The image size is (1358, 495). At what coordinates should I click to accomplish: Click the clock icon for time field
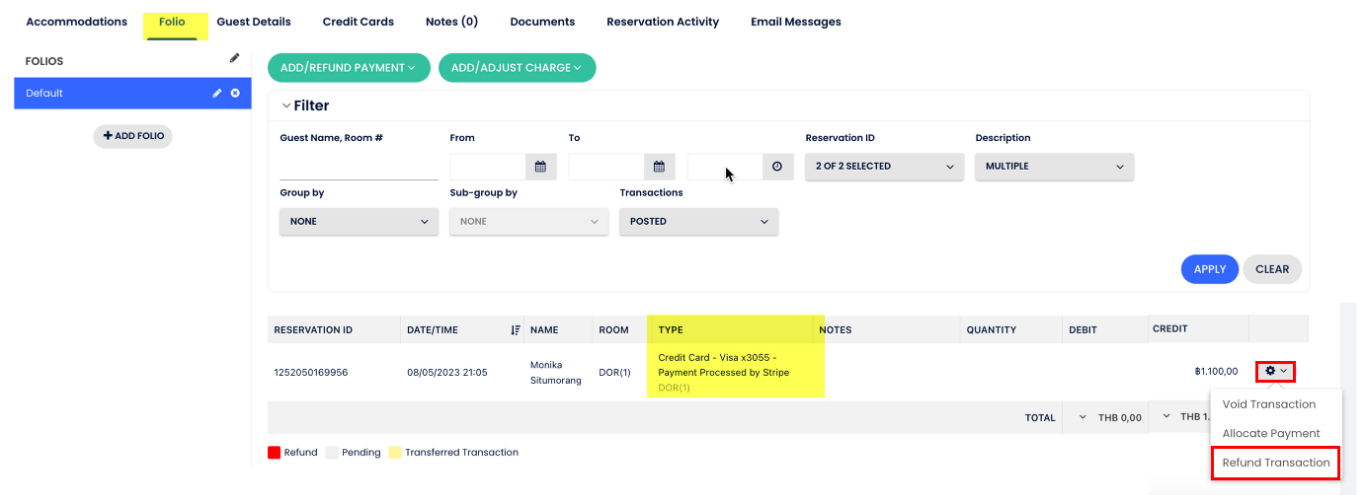tap(777, 167)
